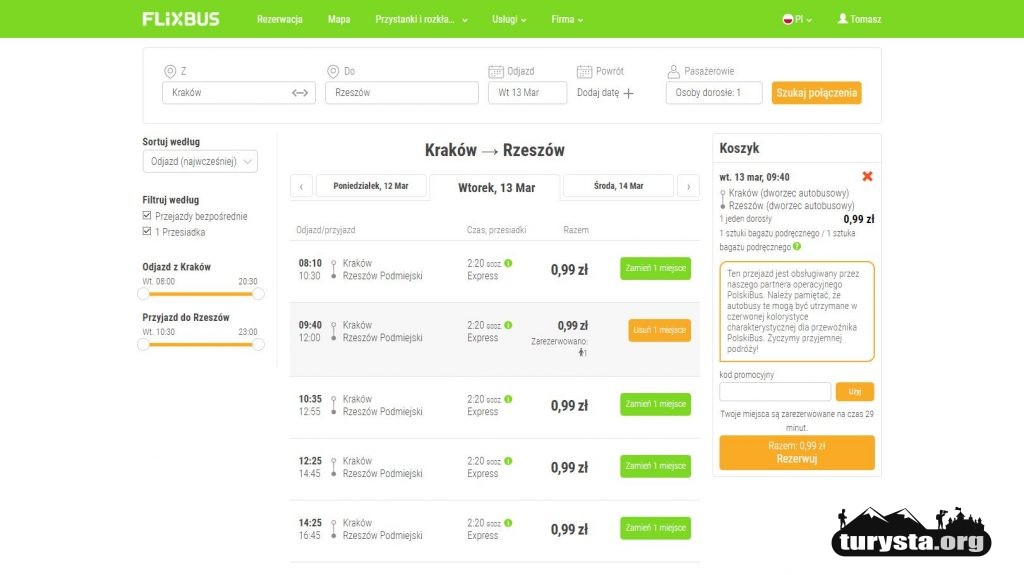The height and width of the screenshot is (575, 1024).
Task: Click the kod promocyjny input field
Action: [775, 392]
